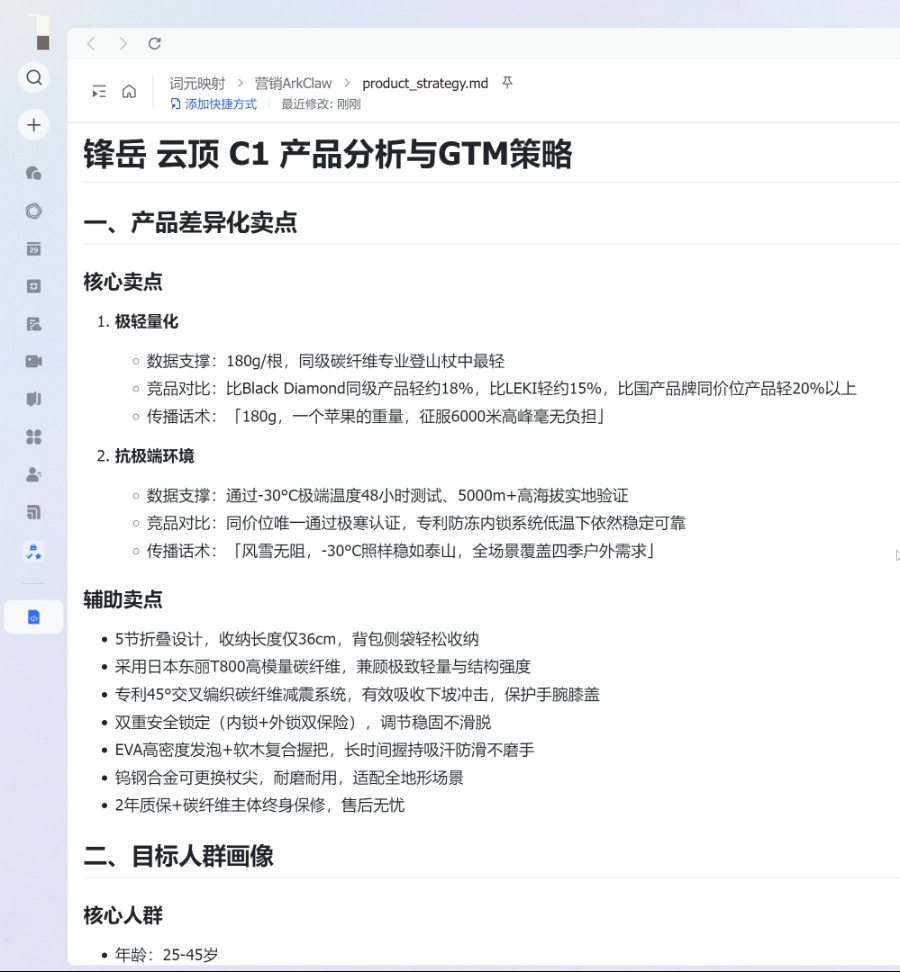This screenshot has width=900, height=972.
Task: Open the video meeting camera icon
Action: coord(34,361)
